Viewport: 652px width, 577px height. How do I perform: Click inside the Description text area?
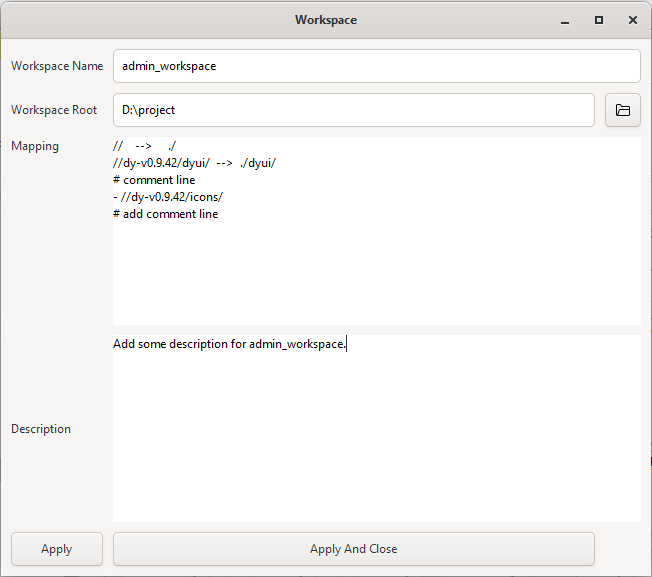[376, 429]
